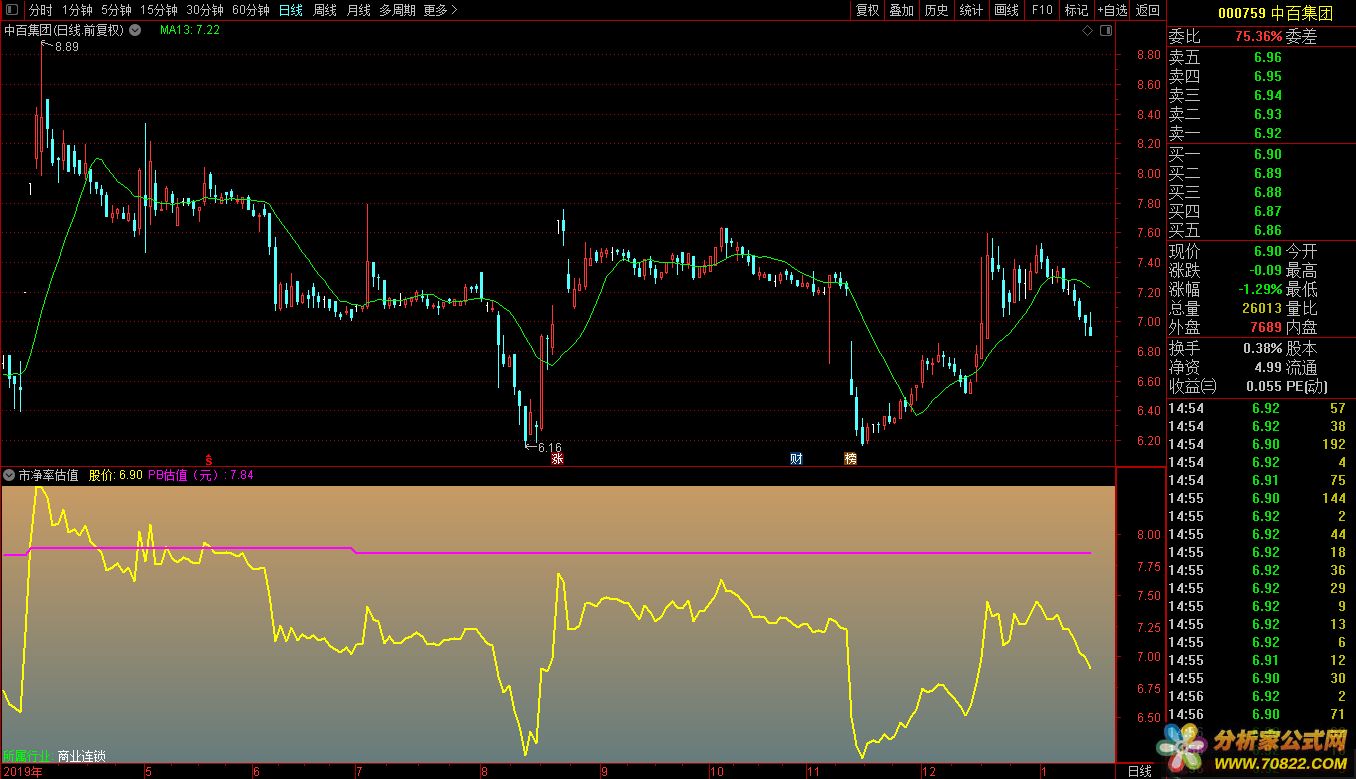Switch to the 分时 intraday view
The image size is (1356, 779).
coord(40,10)
